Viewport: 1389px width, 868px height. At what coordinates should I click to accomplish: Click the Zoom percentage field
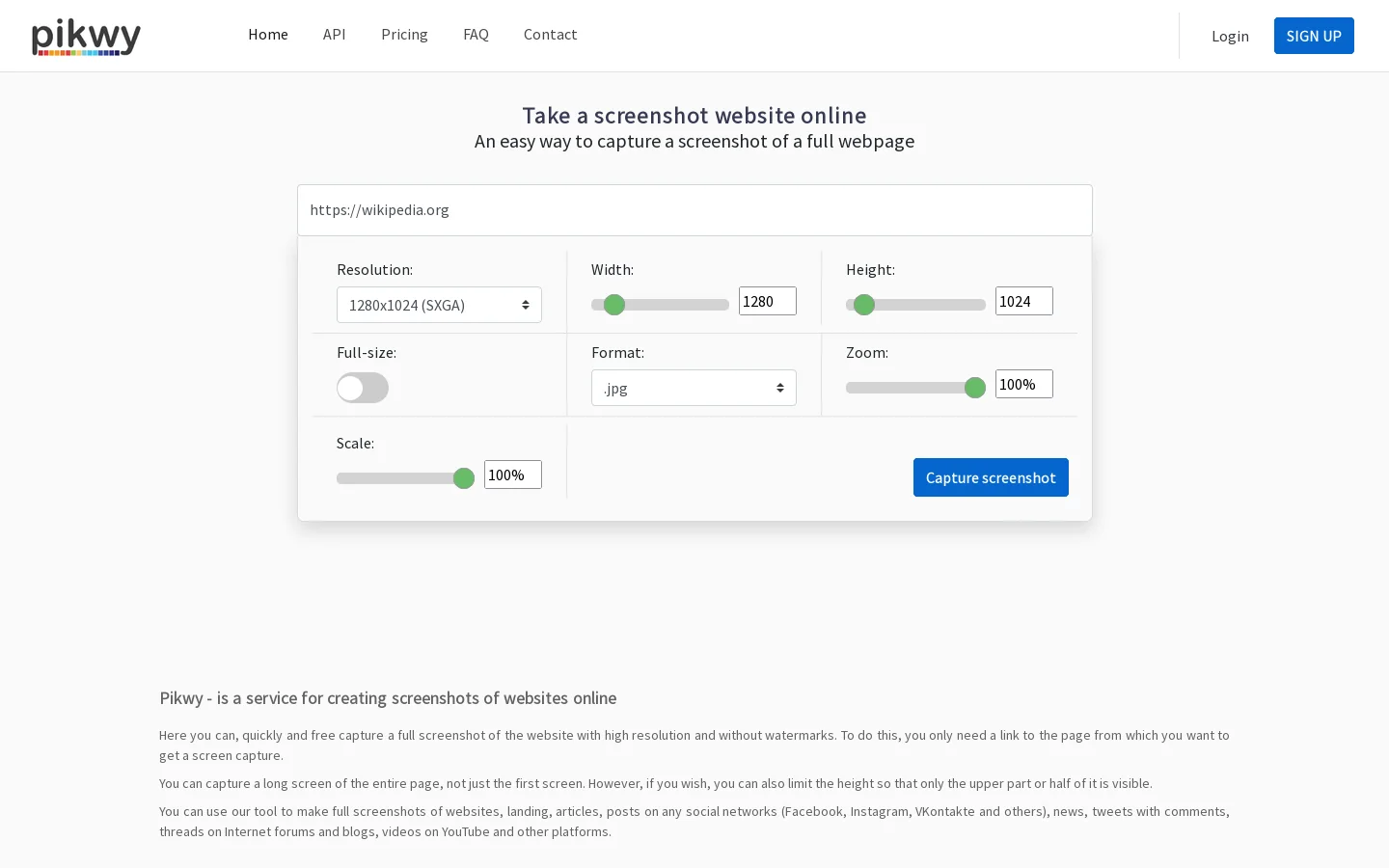1024,384
